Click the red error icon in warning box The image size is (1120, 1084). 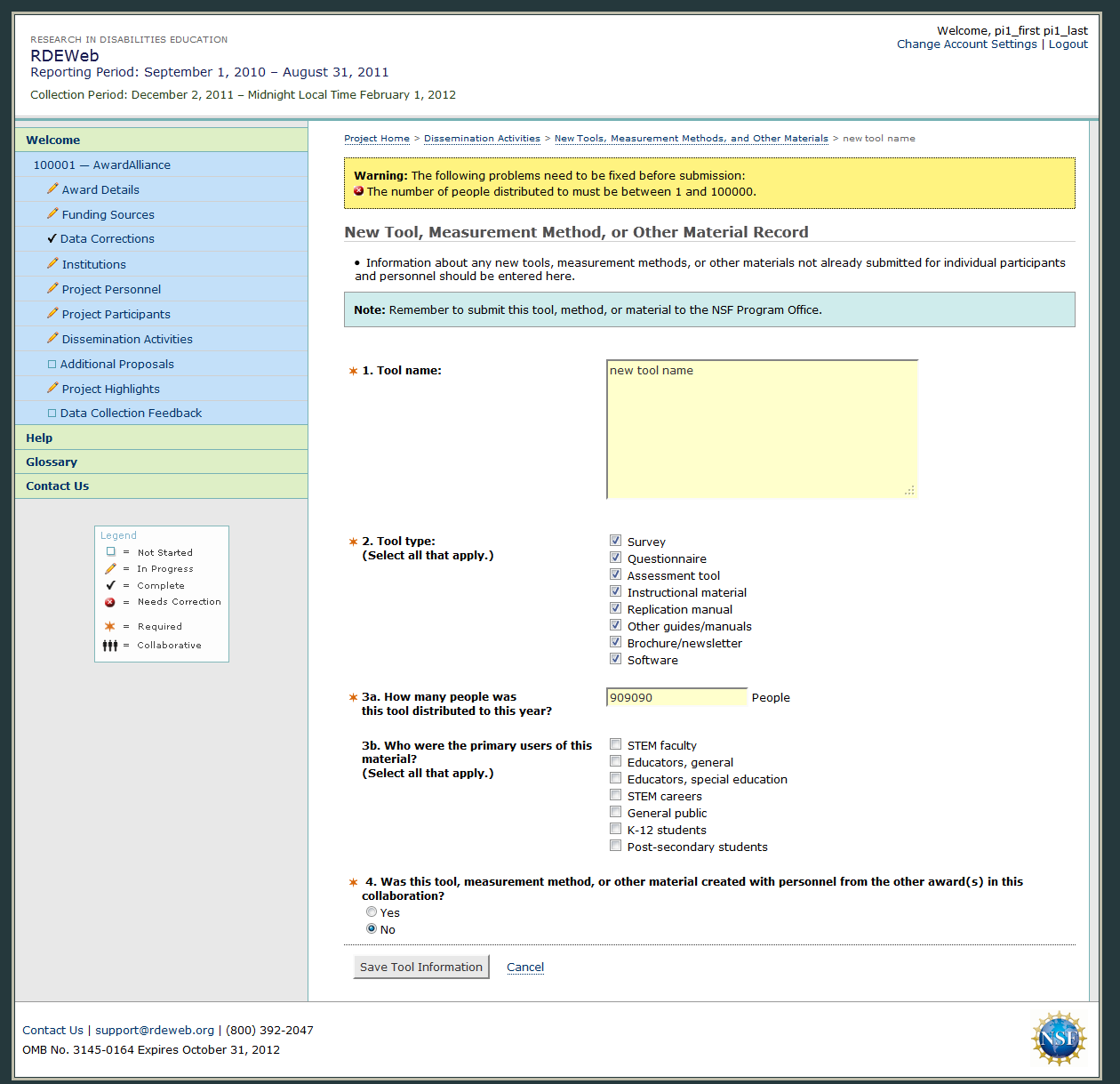[x=359, y=191]
